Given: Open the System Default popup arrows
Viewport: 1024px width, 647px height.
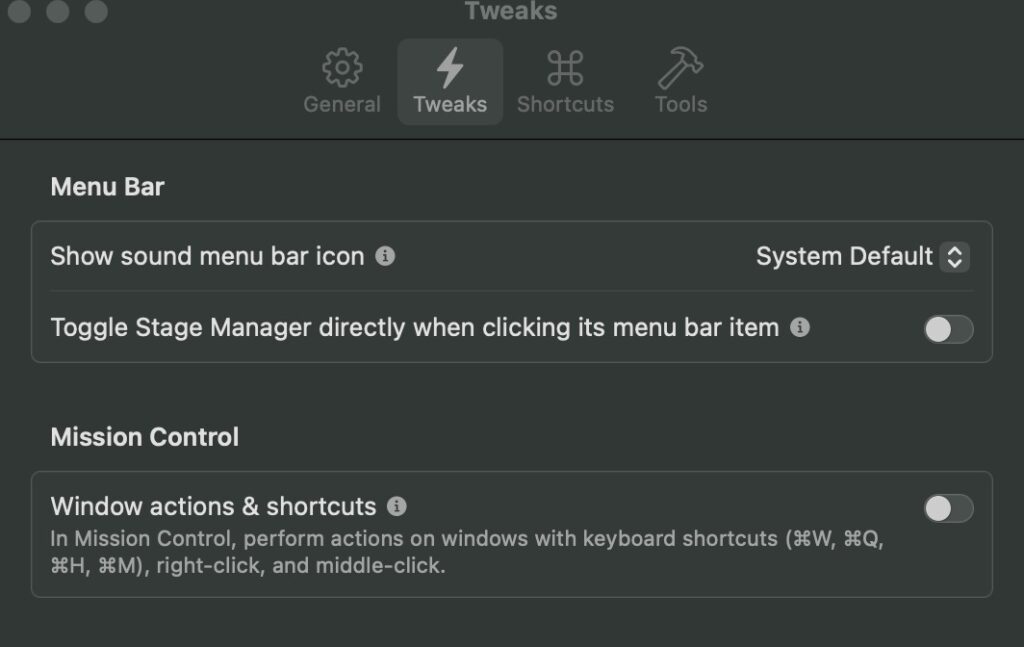Looking at the screenshot, I should [x=954, y=257].
